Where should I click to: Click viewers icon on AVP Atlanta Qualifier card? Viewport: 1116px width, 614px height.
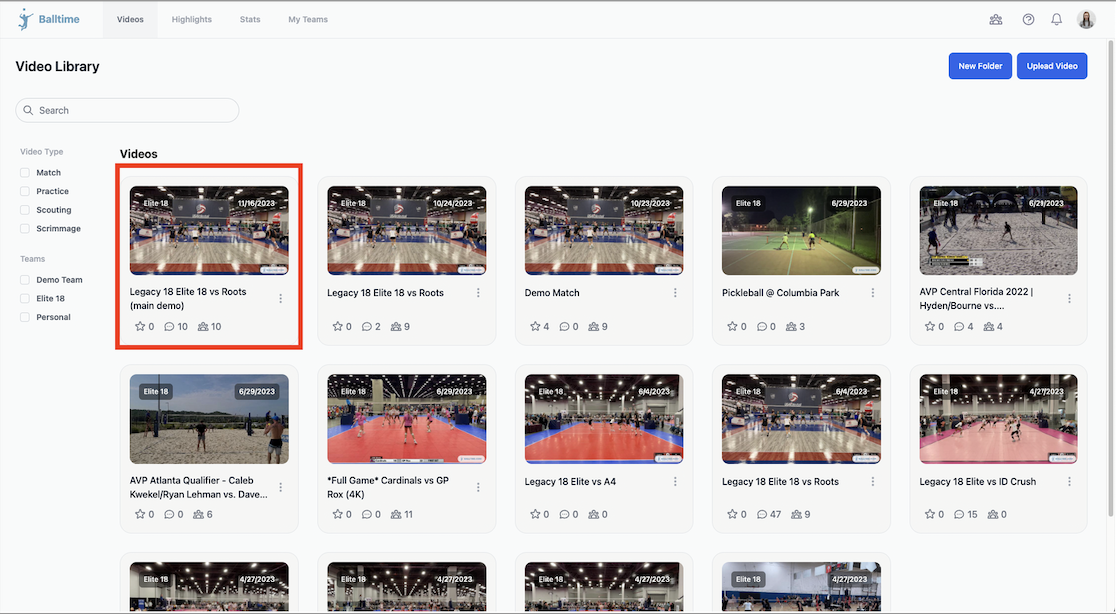pyautogui.click(x=199, y=514)
